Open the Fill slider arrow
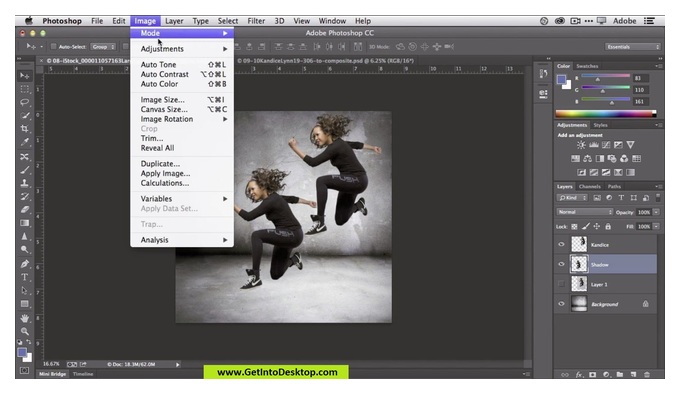The image size is (680, 394). 656,226
